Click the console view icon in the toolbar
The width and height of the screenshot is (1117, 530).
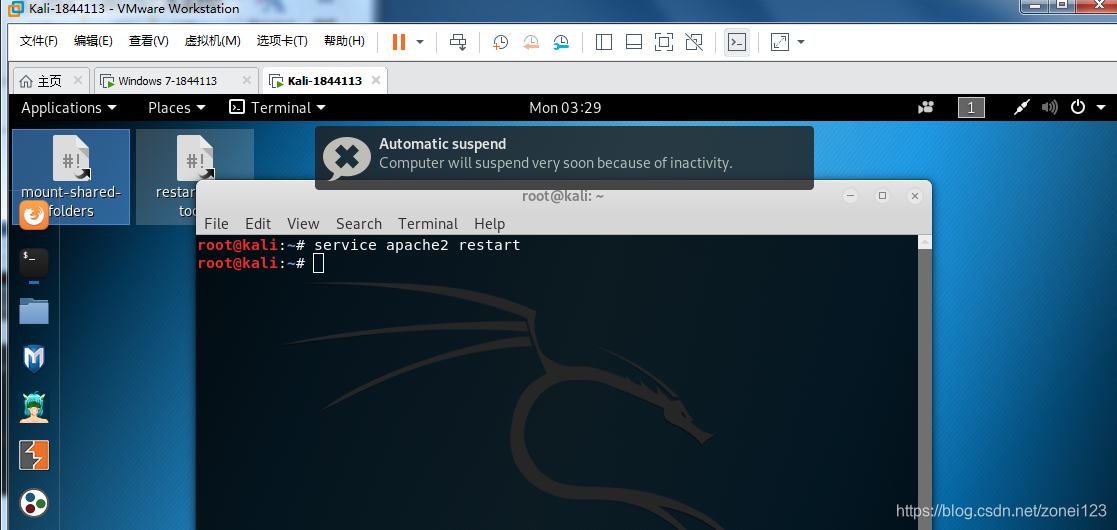pyautogui.click(x=737, y=43)
